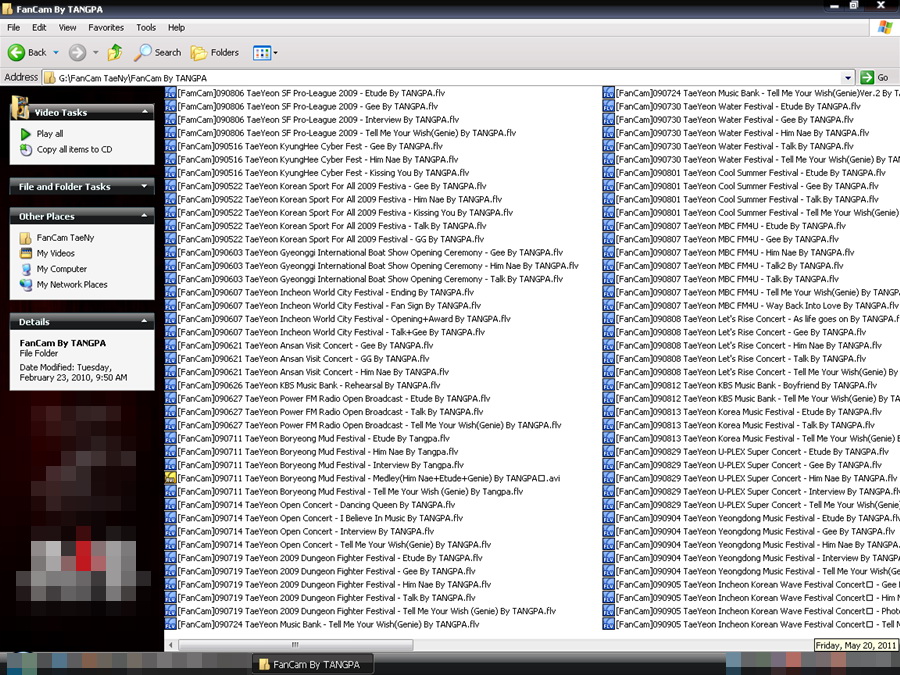Select 'U-PLEX Super Concert - Him Nae' file

(757, 478)
